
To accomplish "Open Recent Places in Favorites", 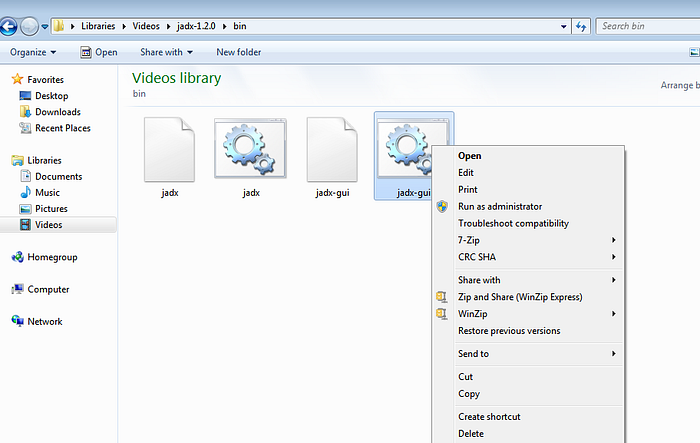I will click(x=63, y=128).
